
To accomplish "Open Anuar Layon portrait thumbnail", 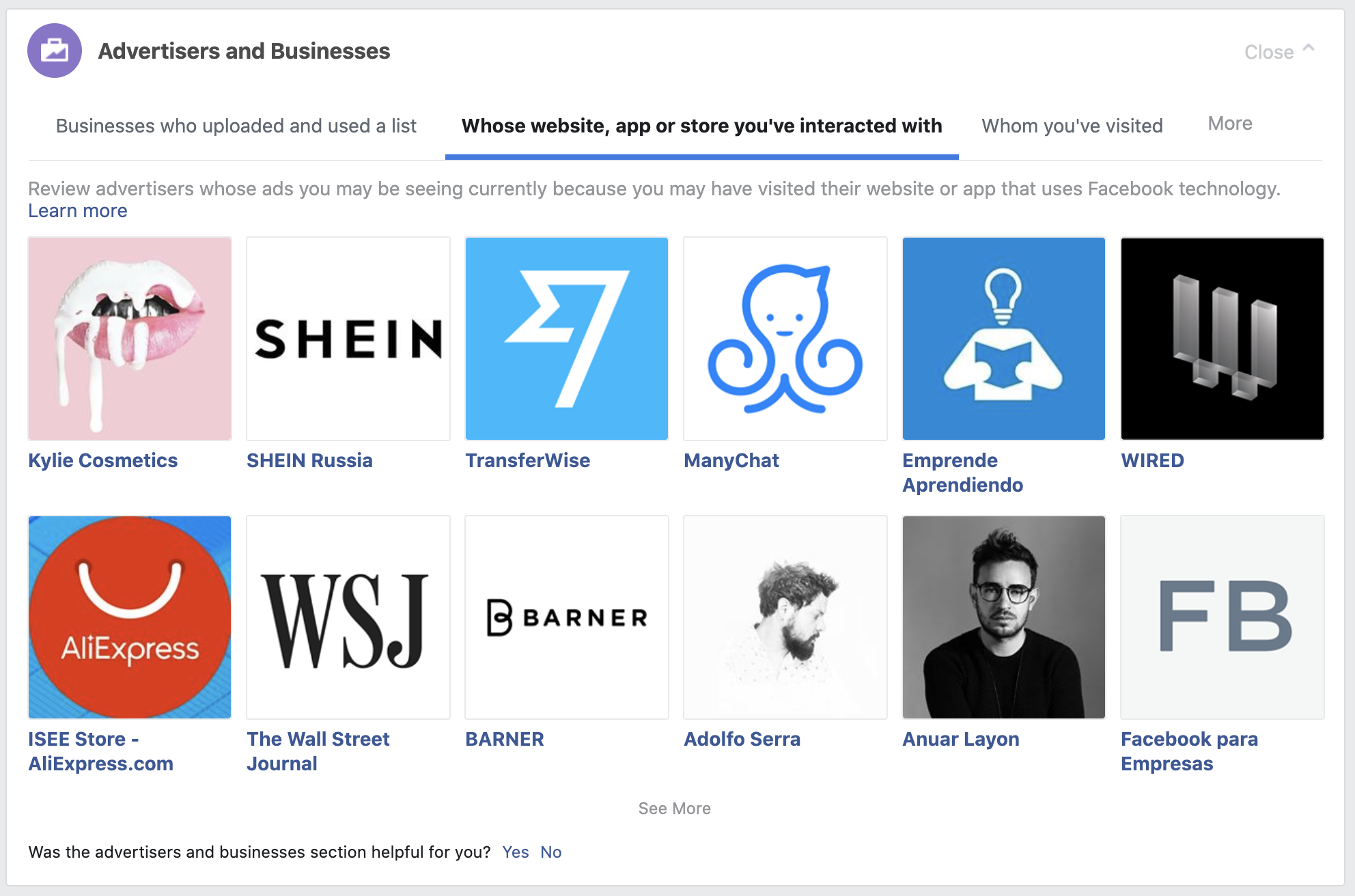I will coord(1004,617).
